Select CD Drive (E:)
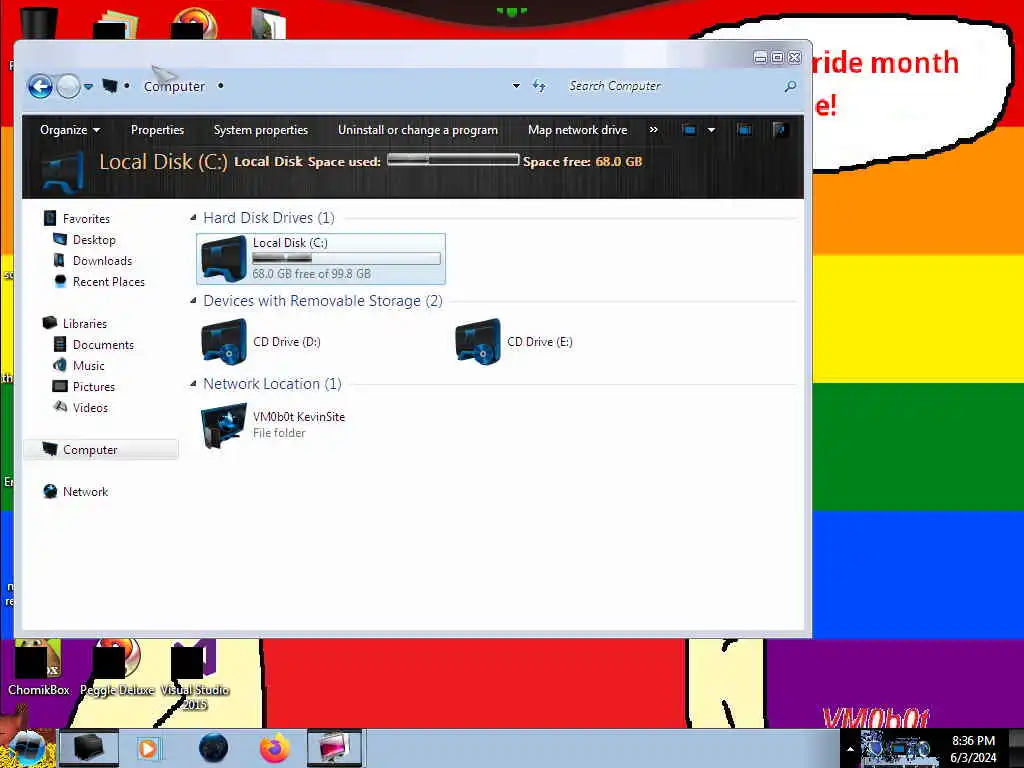The width and height of the screenshot is (1024, 768). click(514, 342)
